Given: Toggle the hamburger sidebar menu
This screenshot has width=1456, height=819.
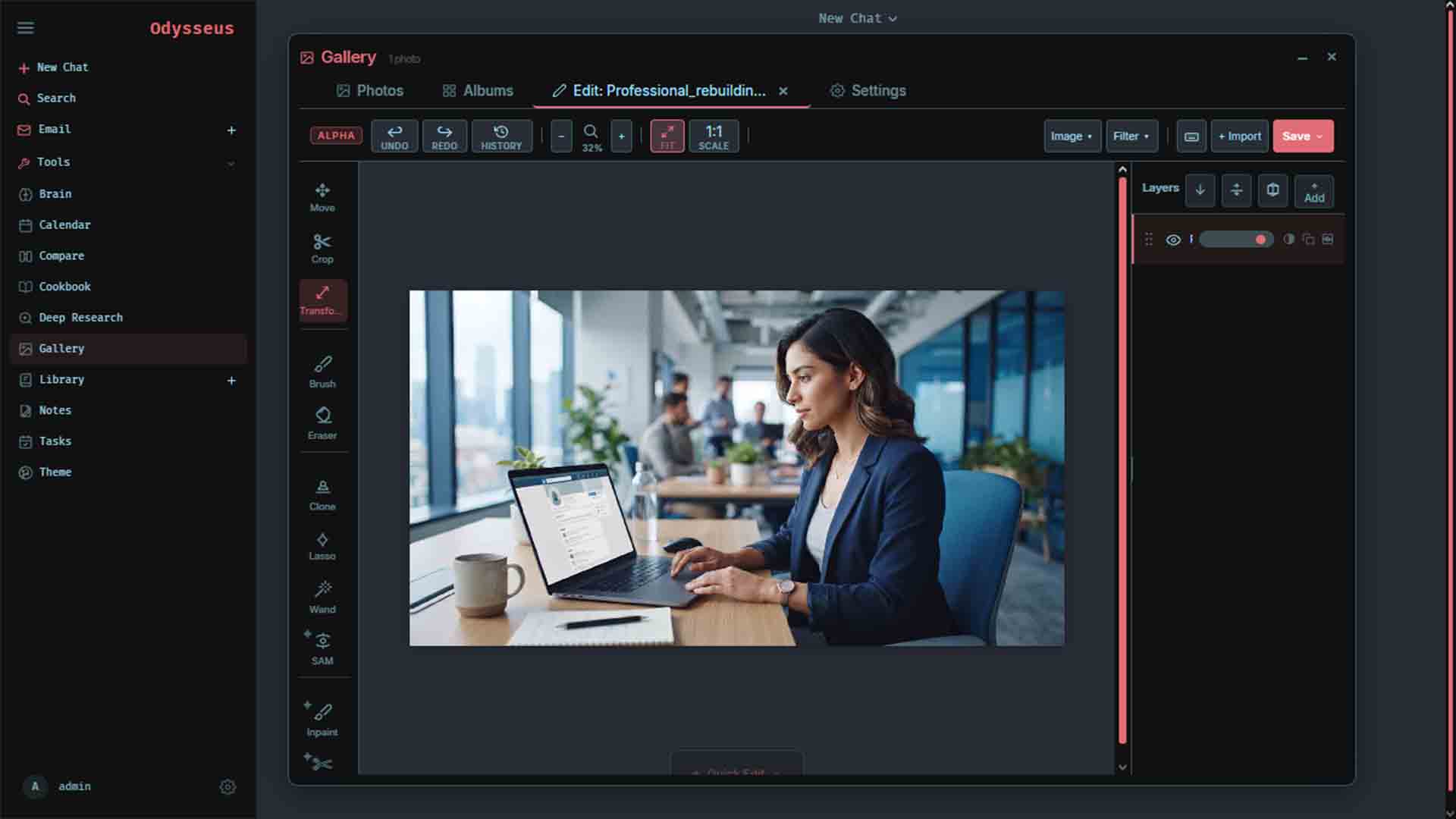Looking at the screenshot, I should 26,28.
